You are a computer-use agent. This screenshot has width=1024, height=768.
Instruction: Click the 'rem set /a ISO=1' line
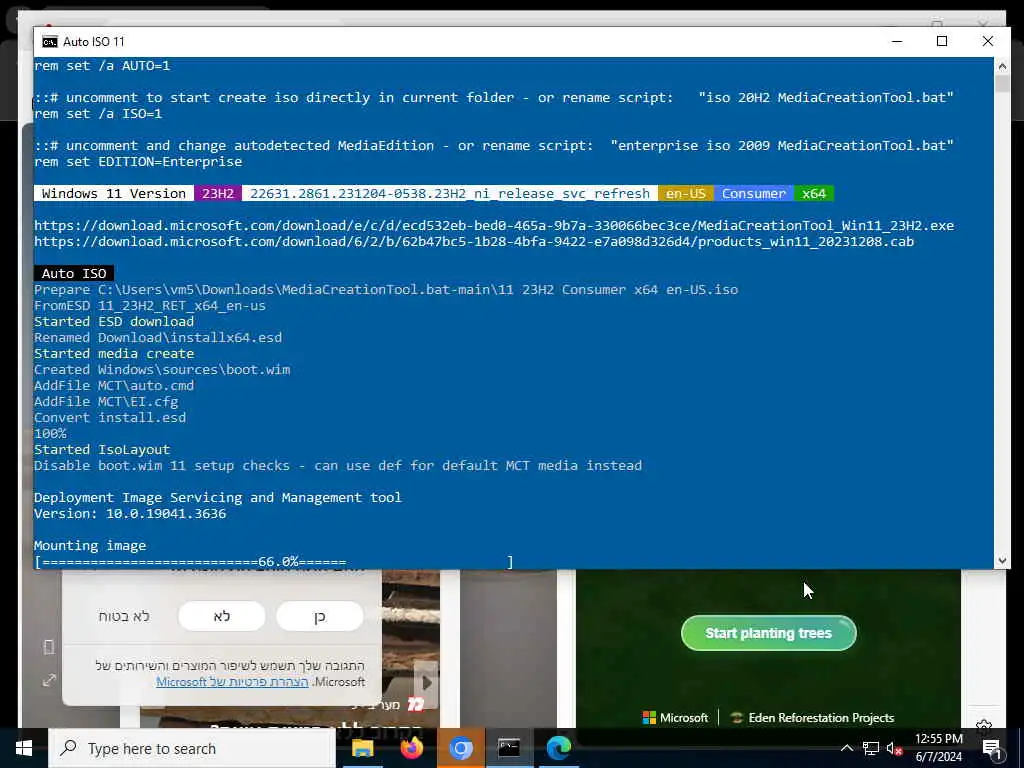(x=98, y=114)
